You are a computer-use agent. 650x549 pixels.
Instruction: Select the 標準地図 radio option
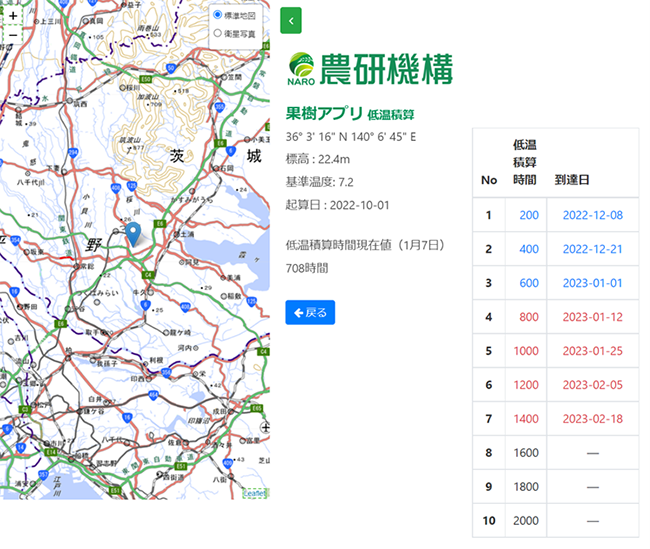(x=218, y=15)
